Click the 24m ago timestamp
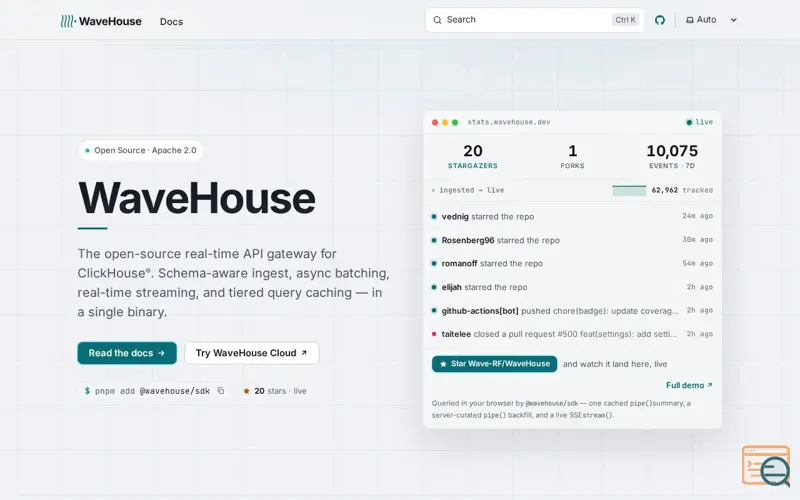800x500 pixels. pos(697,216)
